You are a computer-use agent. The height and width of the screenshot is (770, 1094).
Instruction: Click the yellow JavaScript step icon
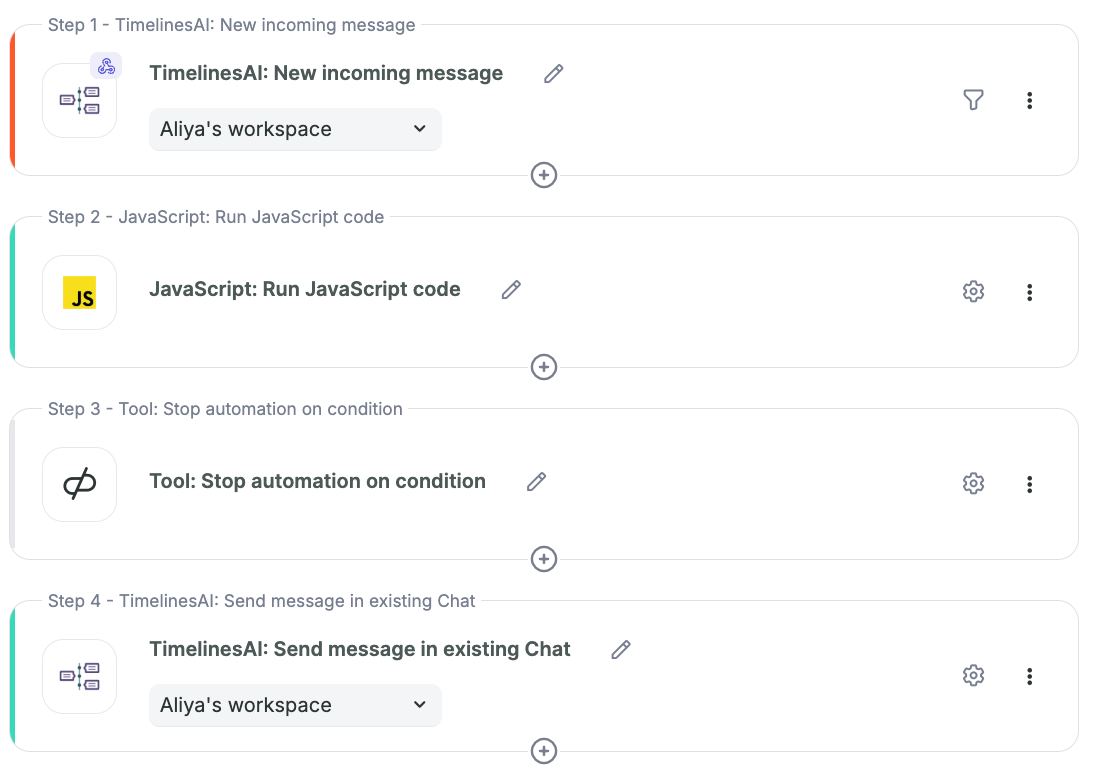tap(79, 292)
